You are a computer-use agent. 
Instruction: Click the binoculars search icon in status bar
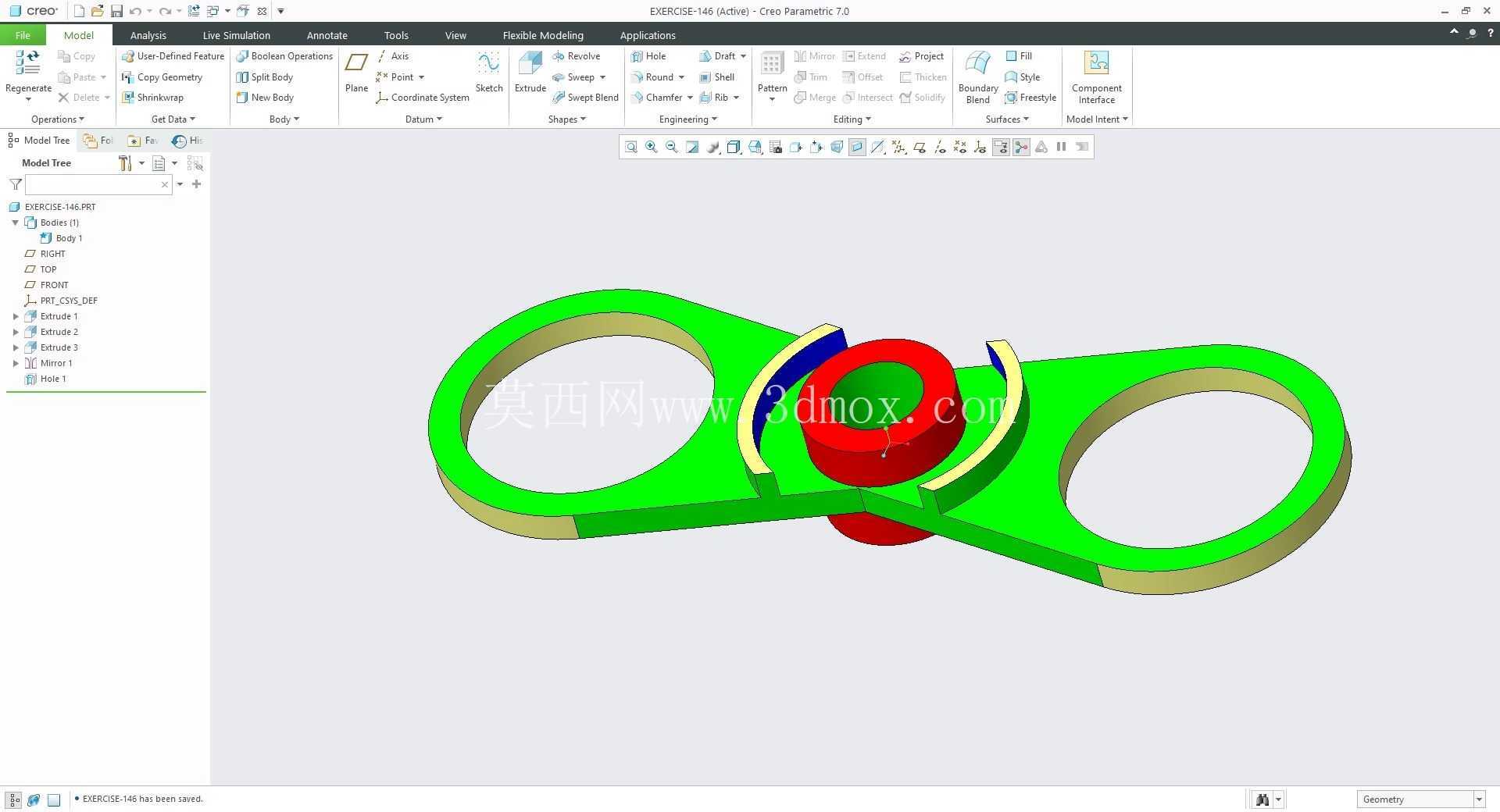1262,799
